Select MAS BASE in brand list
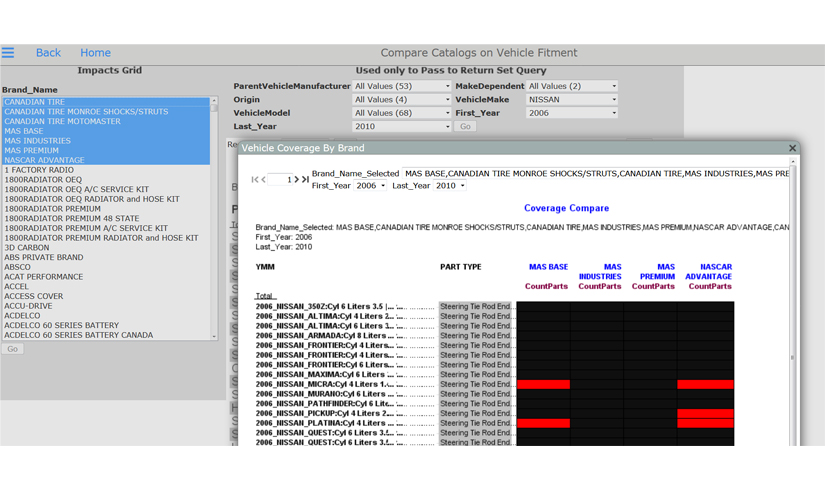The width and height of the screenshot is (825, 491). (x=106, y=131)
